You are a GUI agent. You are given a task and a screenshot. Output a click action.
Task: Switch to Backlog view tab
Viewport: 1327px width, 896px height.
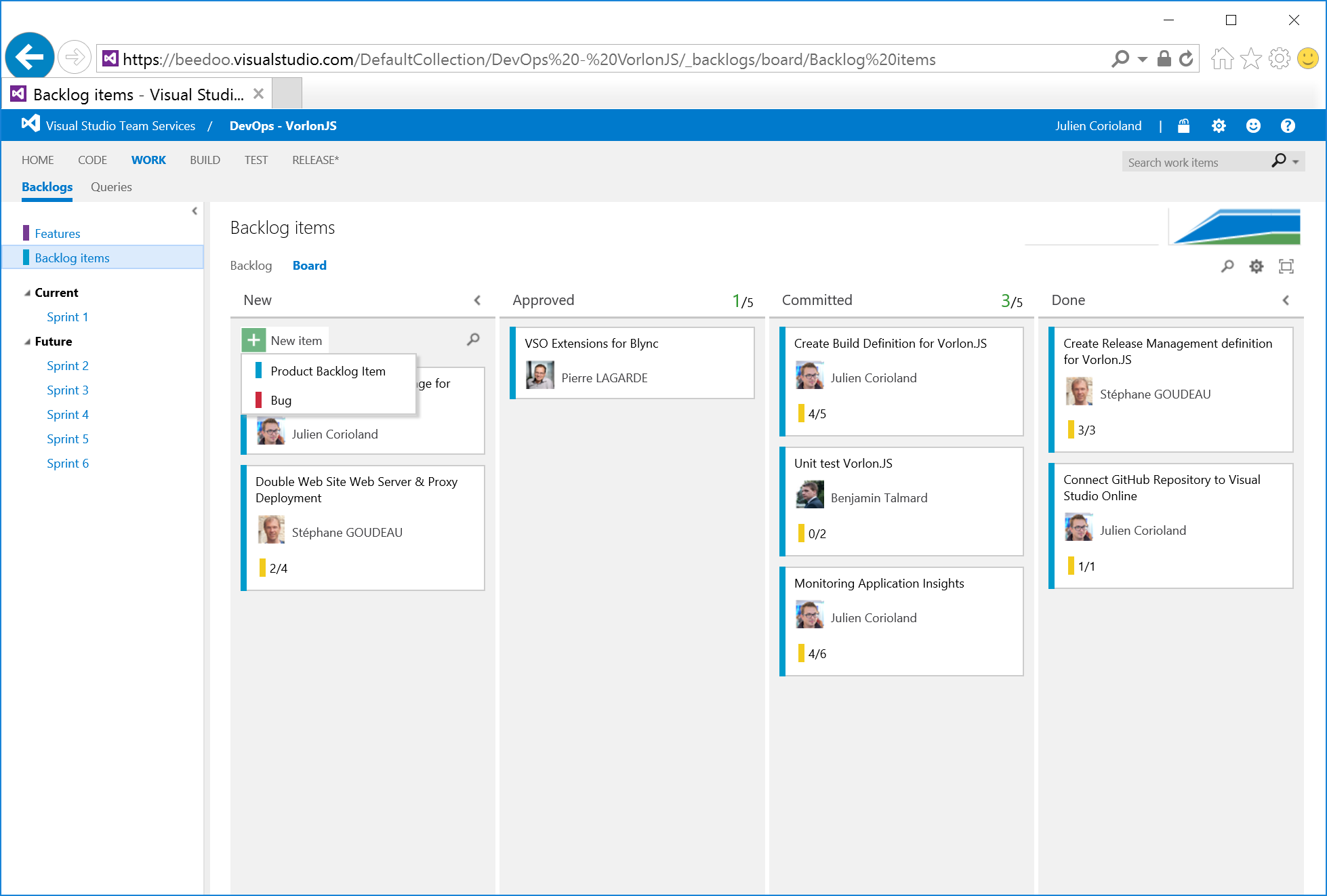(x=253, y=265)
